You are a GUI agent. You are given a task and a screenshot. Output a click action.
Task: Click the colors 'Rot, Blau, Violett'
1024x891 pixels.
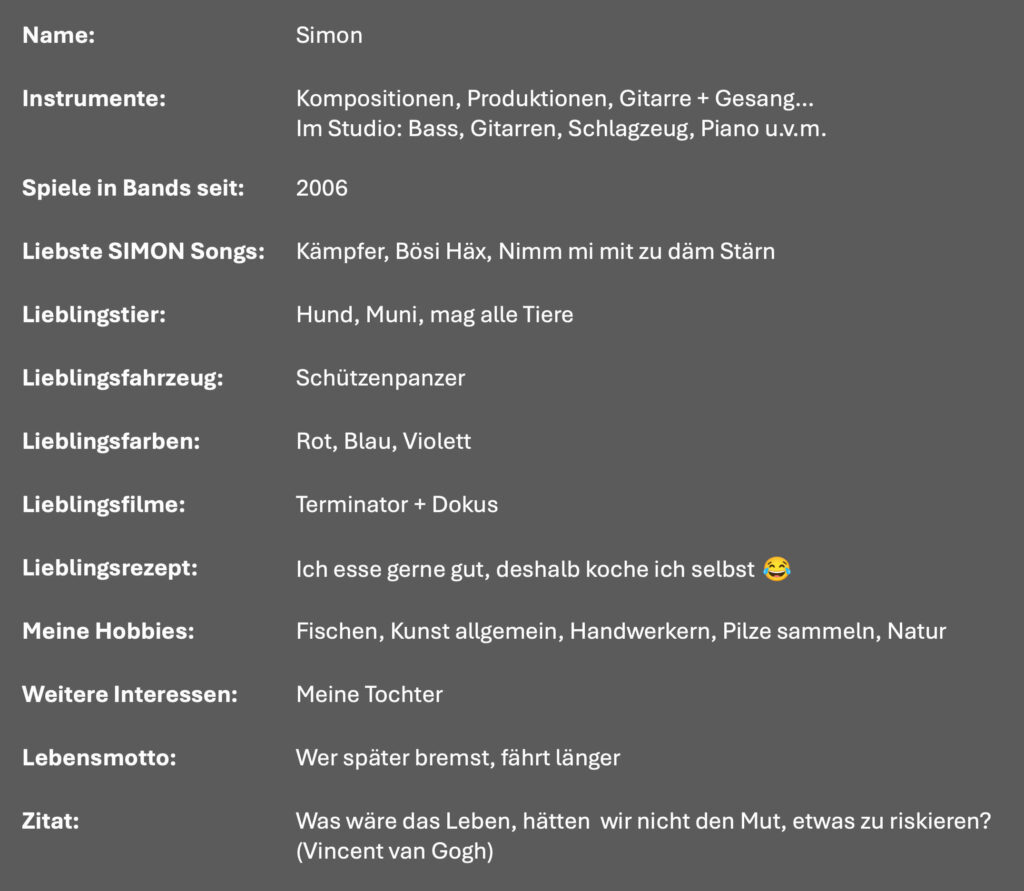(383, 442)
